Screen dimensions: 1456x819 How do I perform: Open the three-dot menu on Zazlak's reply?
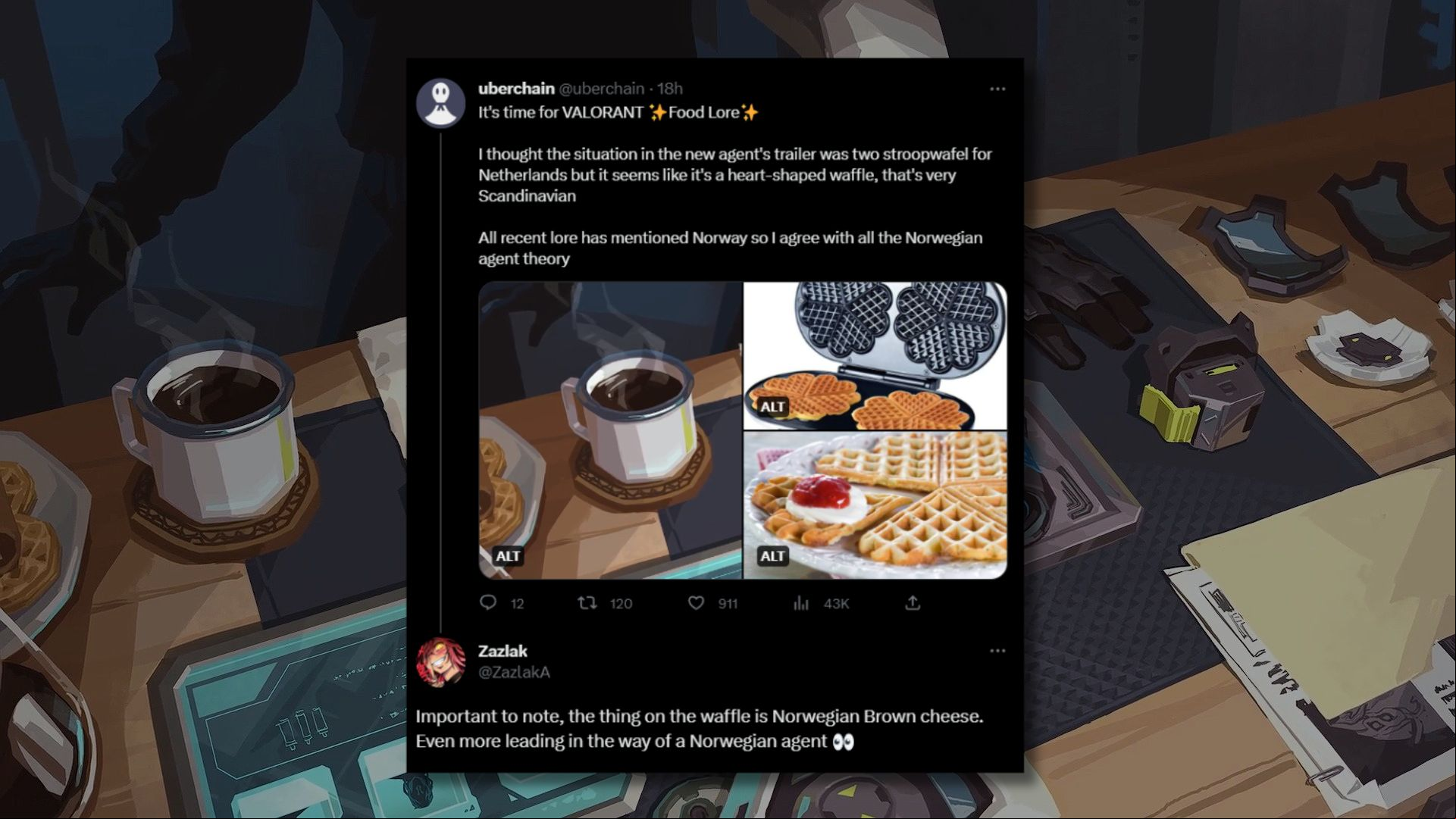[x=997, y=651]
